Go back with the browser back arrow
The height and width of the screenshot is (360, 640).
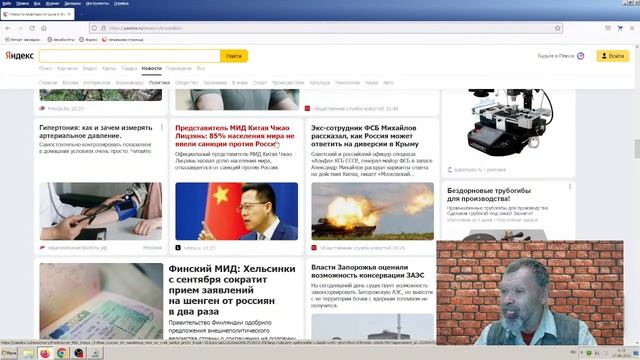(x=8, y=28)
